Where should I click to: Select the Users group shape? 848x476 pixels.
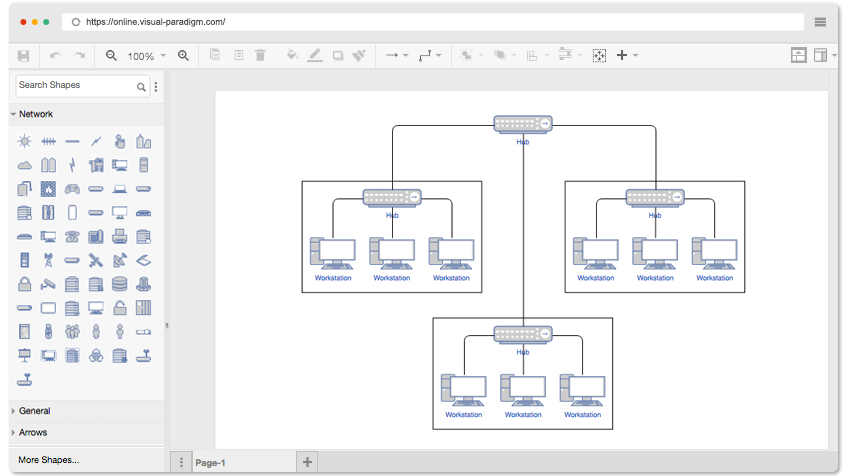coord(72,332)
